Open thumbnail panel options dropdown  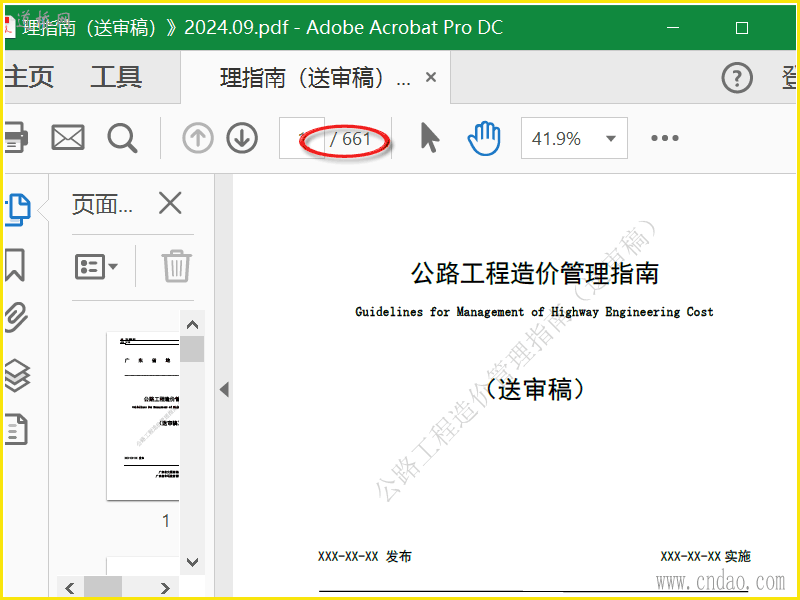(96, 266)
